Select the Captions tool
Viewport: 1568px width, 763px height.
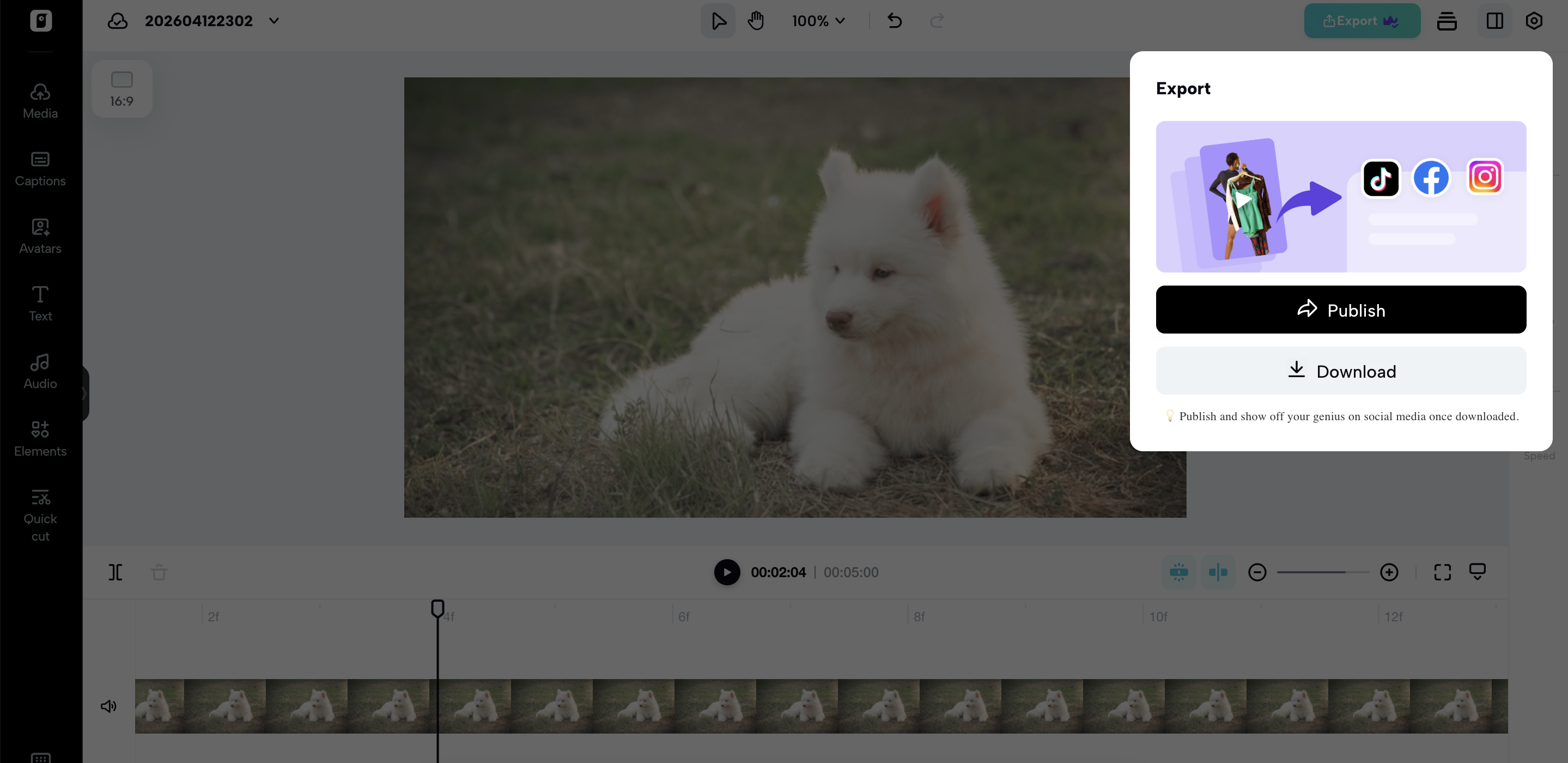click(40, 168)
